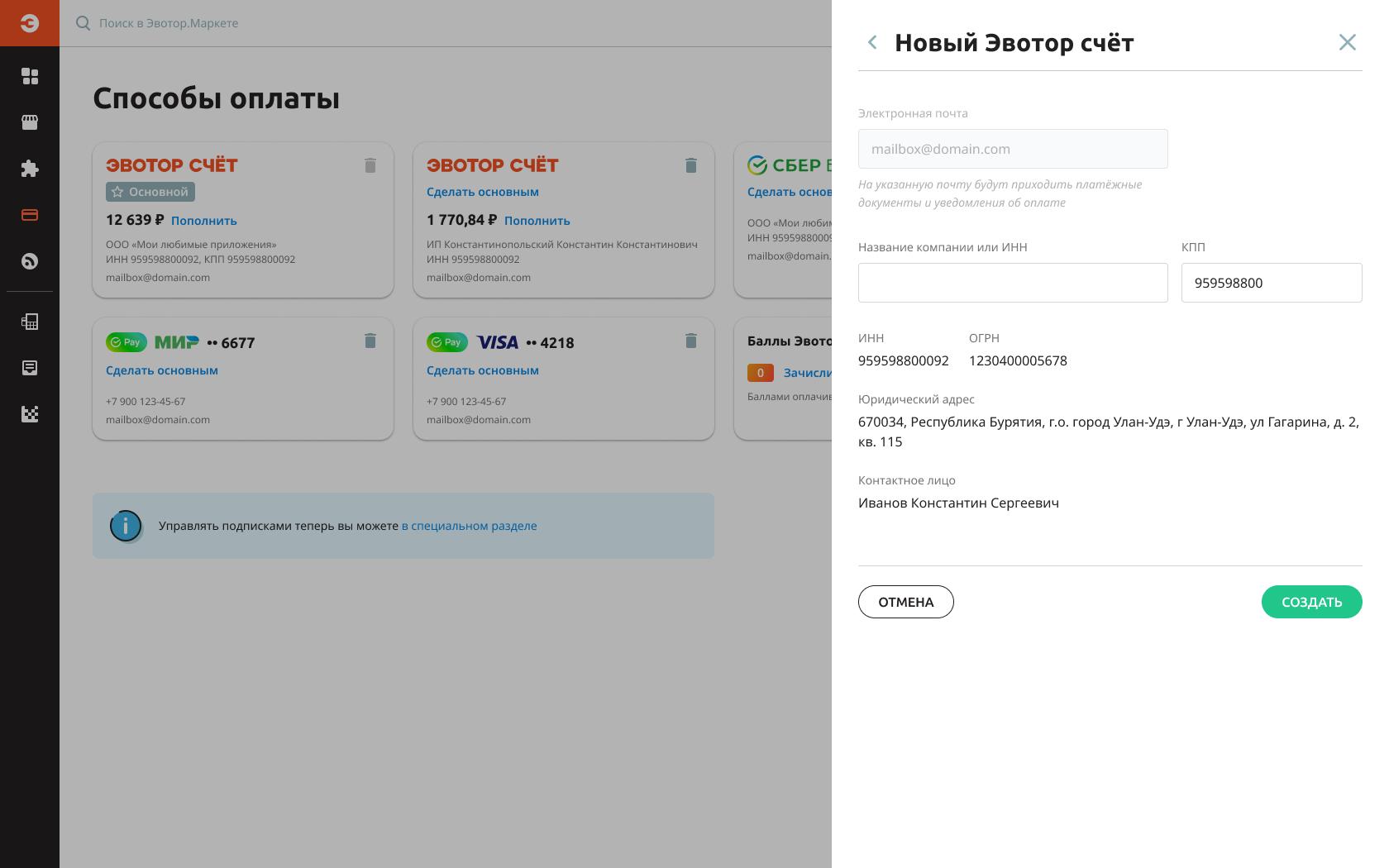Click +7 900 123-45-67 on the VISA card
This screenshot has height=868, width=1389.
point(466,402)
